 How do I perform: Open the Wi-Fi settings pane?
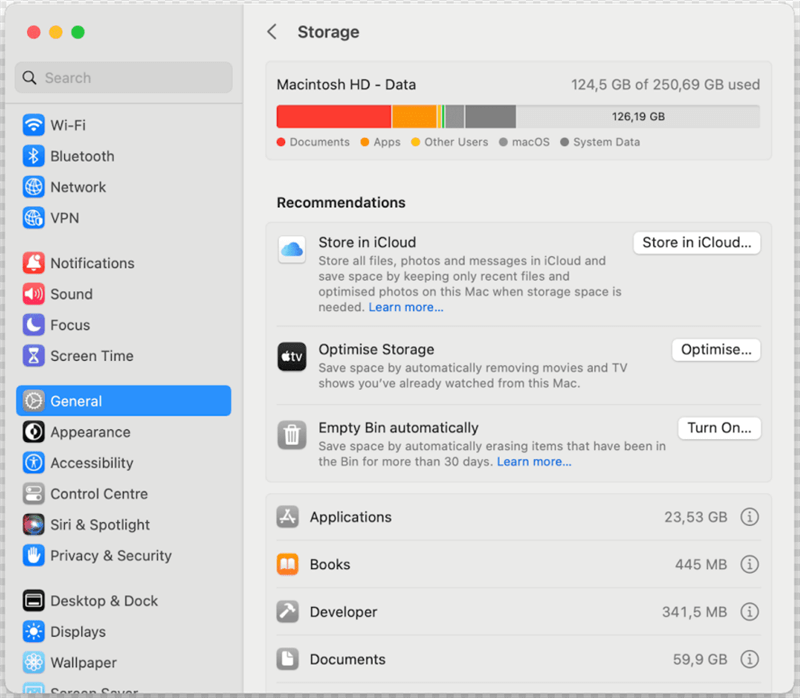pyautogui.click(x=123, y=125)
